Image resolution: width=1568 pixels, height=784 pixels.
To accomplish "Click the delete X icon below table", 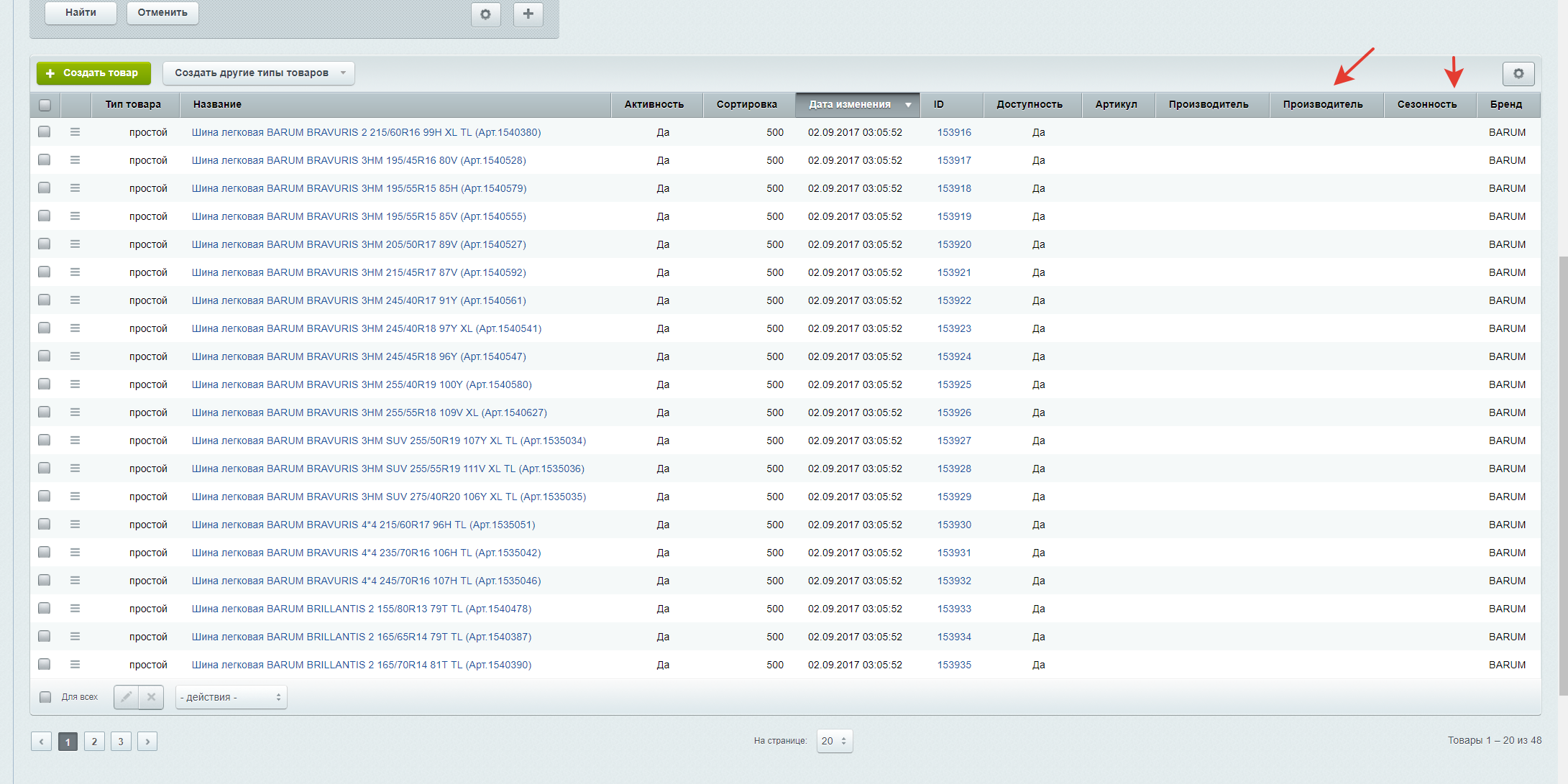I will coord(151,697).
